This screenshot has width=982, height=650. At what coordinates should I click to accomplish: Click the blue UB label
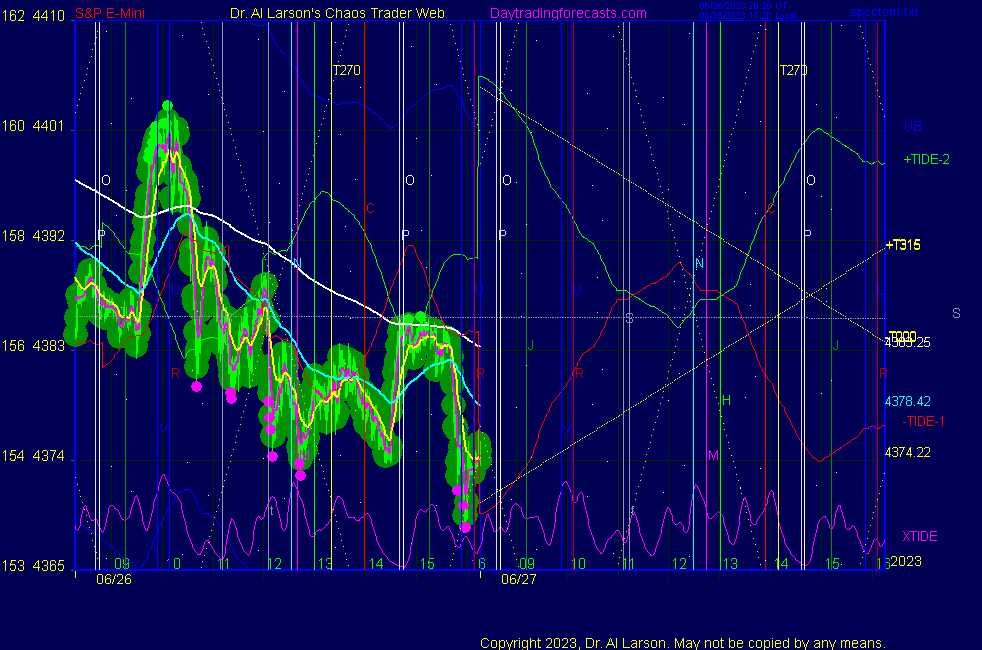tap(912, 127)
